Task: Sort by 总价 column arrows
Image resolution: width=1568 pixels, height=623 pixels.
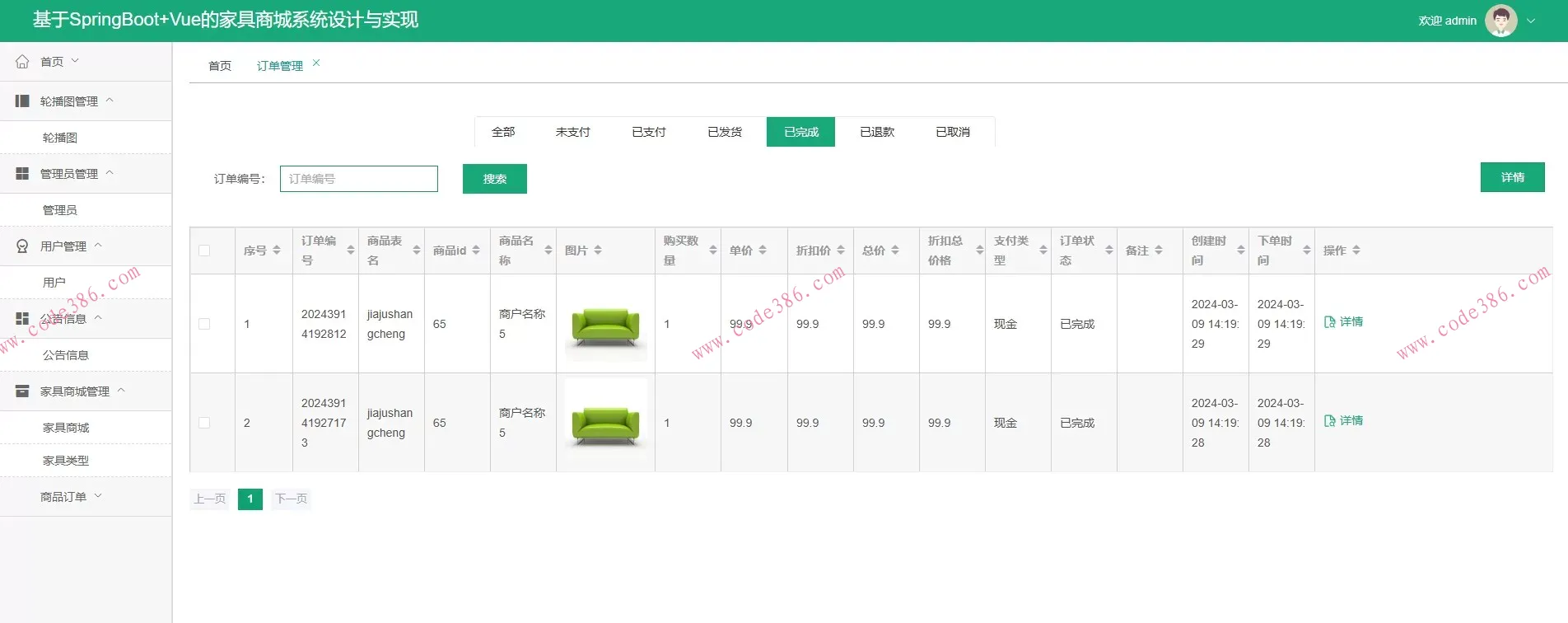Action: [895, 250]
